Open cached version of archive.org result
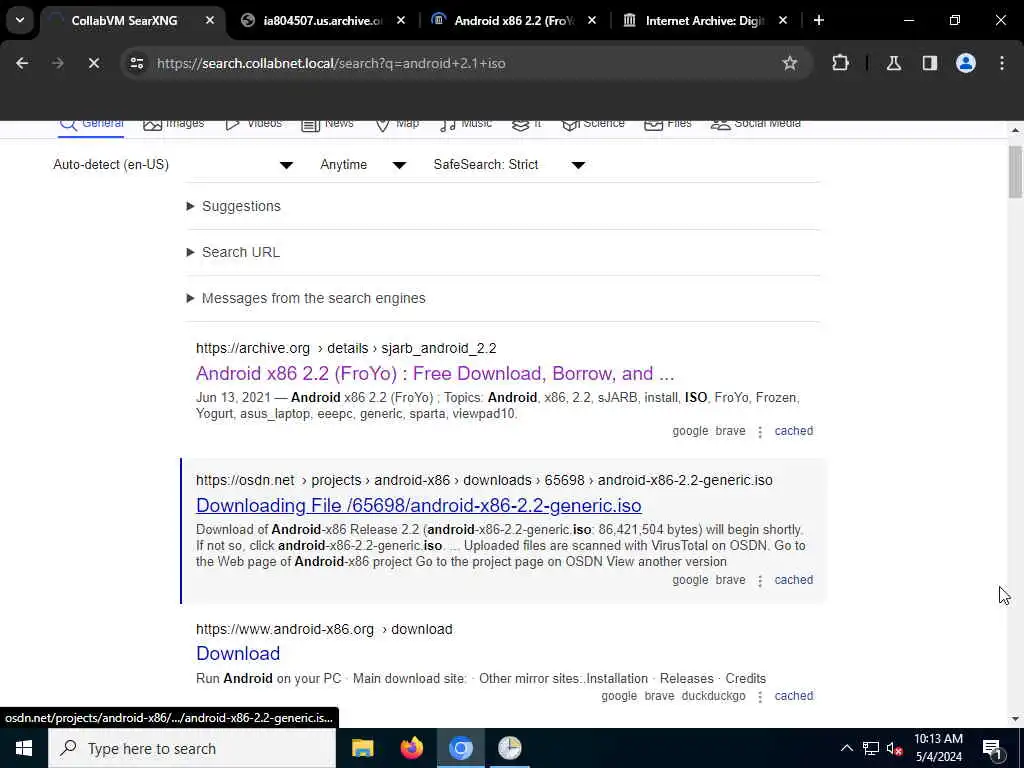 click(793, 431)
